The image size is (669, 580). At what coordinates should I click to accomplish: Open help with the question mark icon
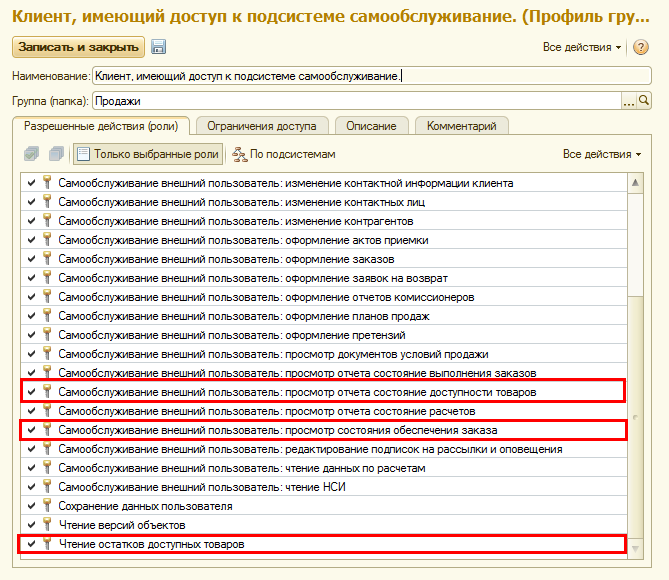(x=640, y=47)
